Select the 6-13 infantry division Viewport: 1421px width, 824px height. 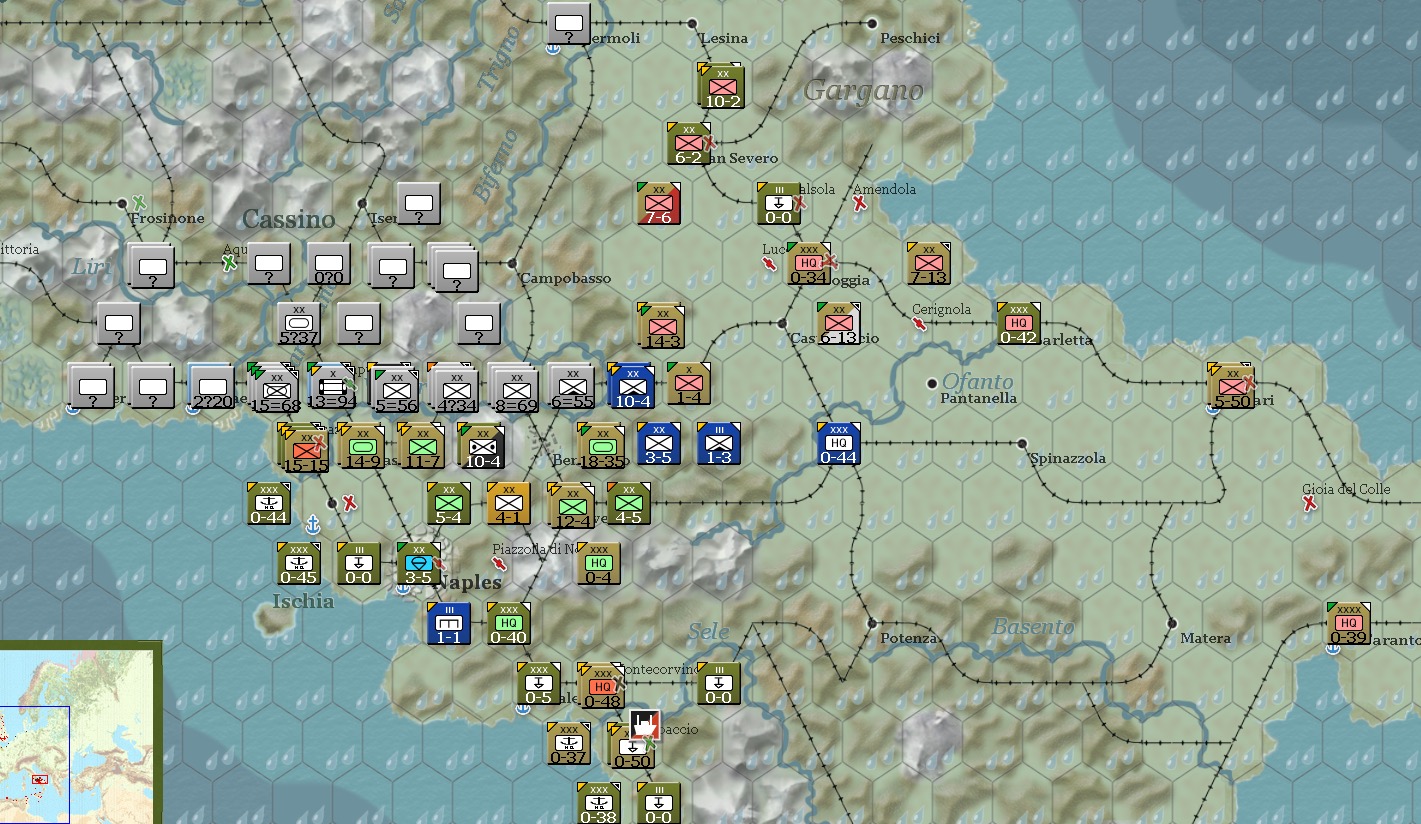[x=838, y=324]
